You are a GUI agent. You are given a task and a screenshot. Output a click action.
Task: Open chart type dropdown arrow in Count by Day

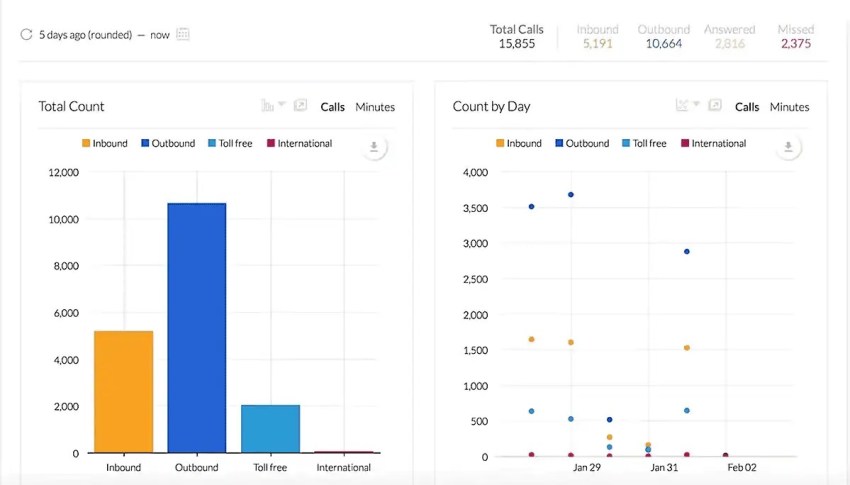pyautogui.click(x=696, y=105)
